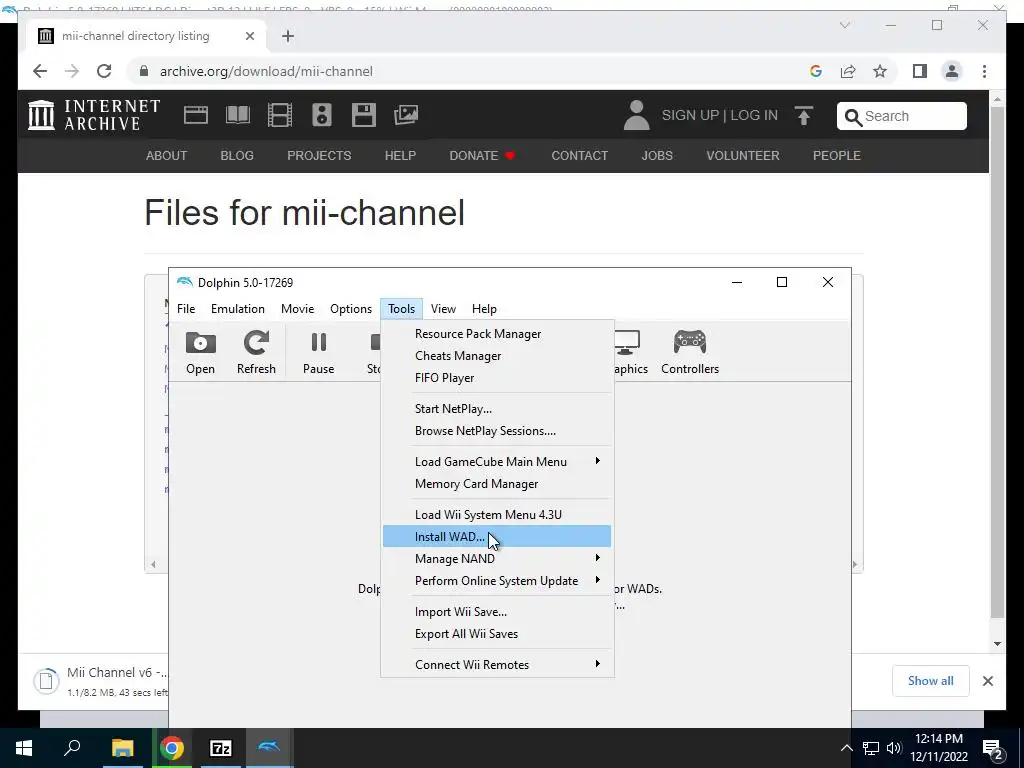This screenshot has height=768, width=1024.
Task: Open the Internet Archive software floppy icon
Action: [364, 115]
